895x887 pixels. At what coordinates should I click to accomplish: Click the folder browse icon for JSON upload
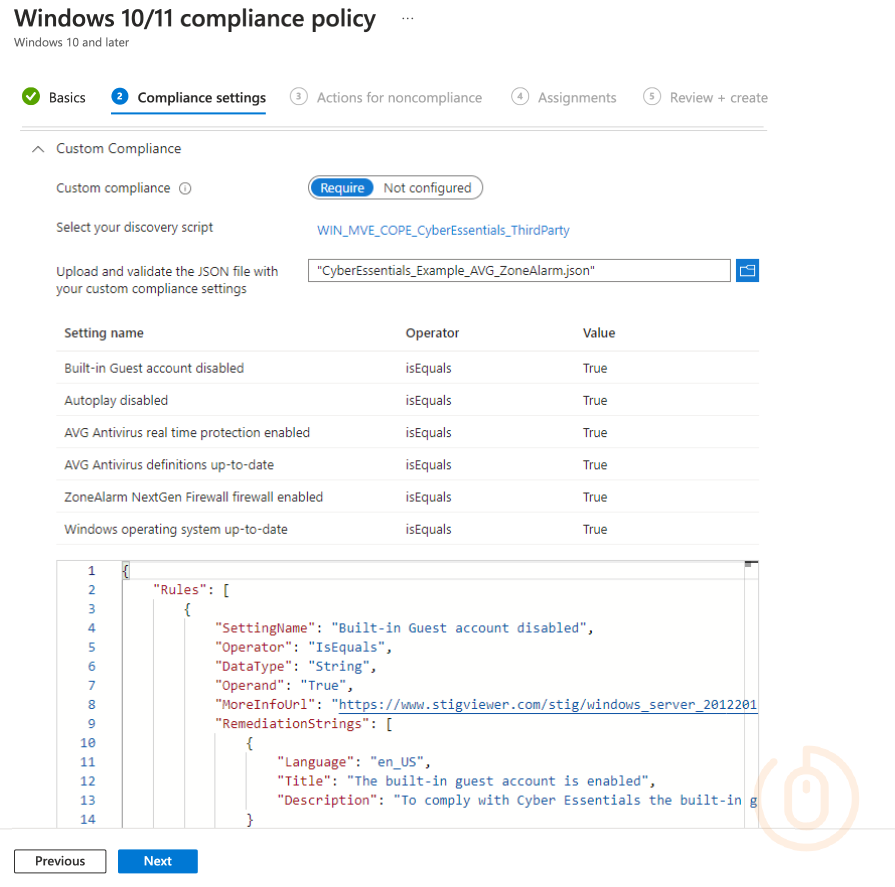[747, 270]
